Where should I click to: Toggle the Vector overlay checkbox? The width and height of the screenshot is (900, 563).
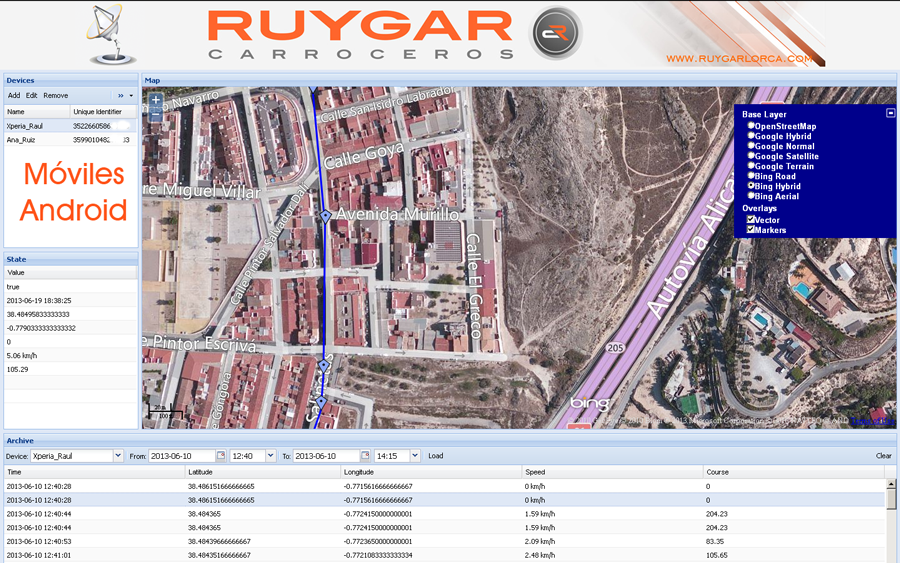[751, 220]
